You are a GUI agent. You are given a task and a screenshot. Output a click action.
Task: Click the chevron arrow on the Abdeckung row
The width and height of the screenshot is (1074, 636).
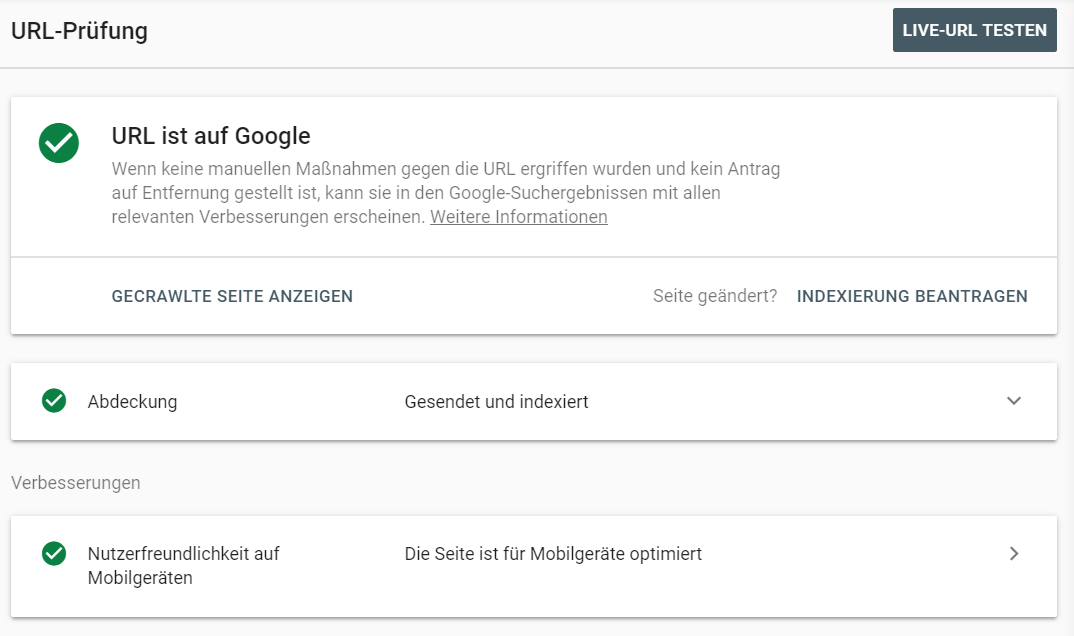[x=1014, y=401]
